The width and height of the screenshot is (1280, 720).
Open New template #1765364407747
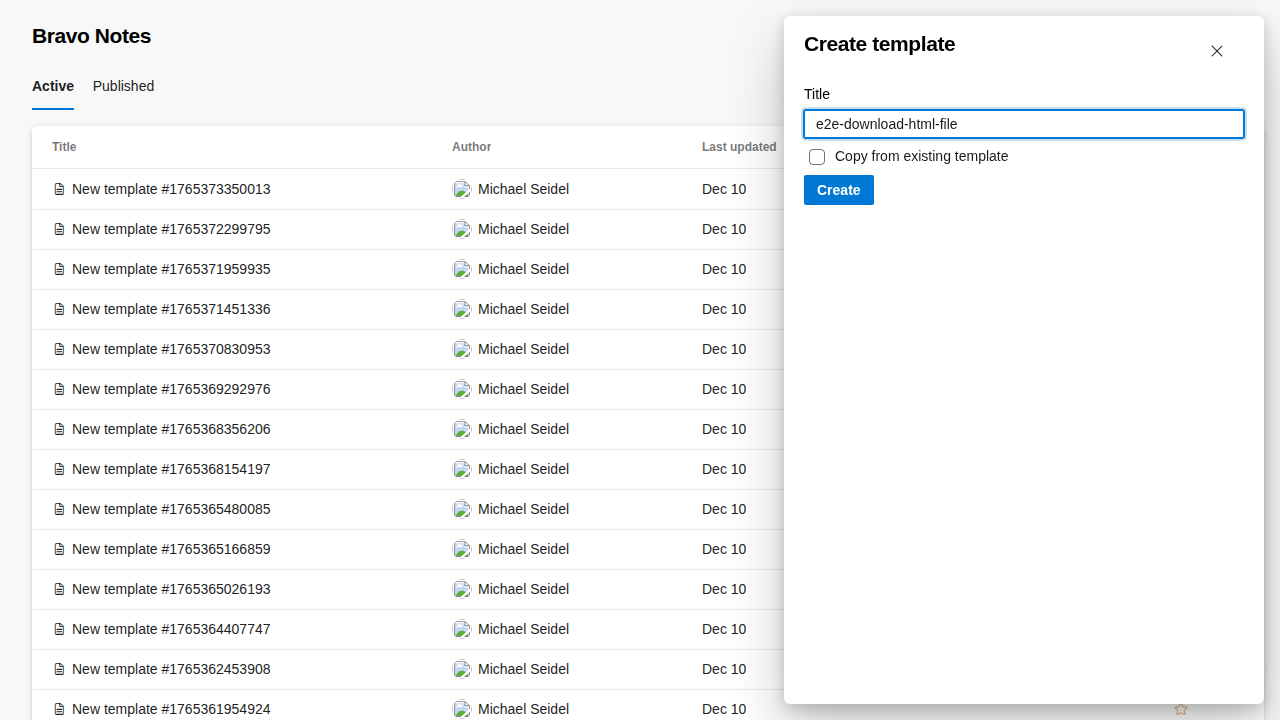171,629
